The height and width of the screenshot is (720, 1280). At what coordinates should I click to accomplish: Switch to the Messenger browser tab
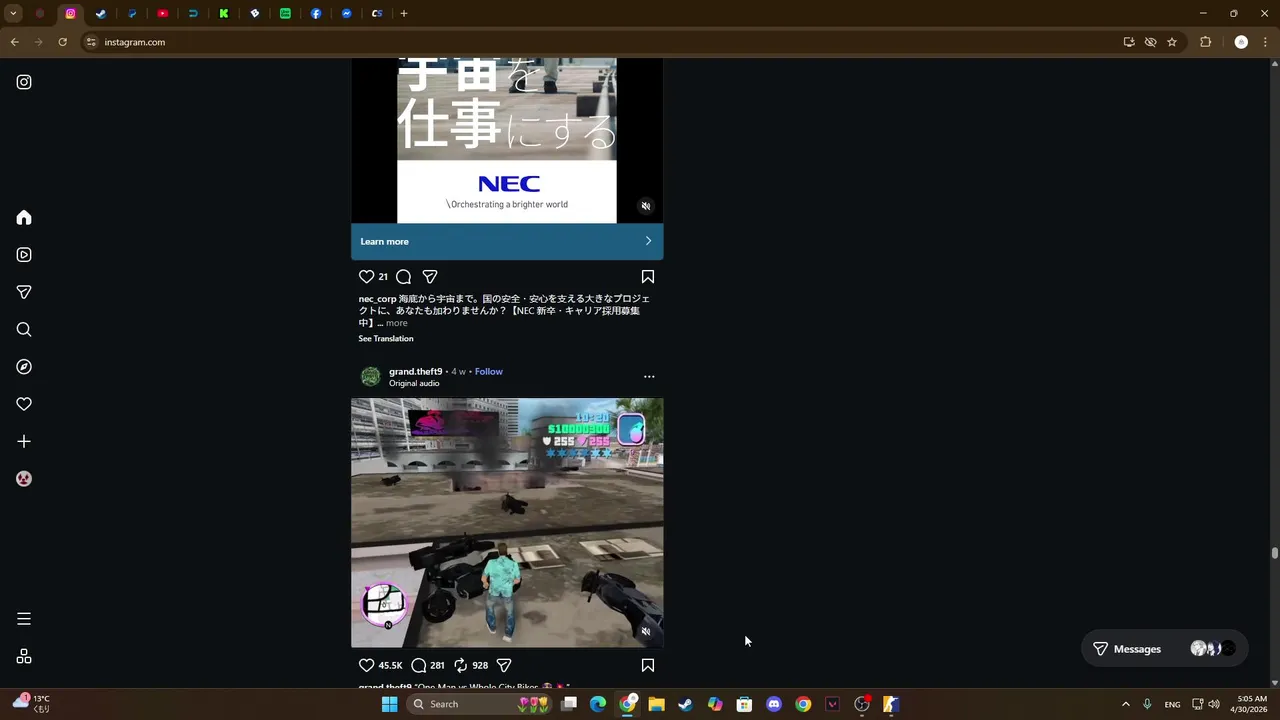347,14
